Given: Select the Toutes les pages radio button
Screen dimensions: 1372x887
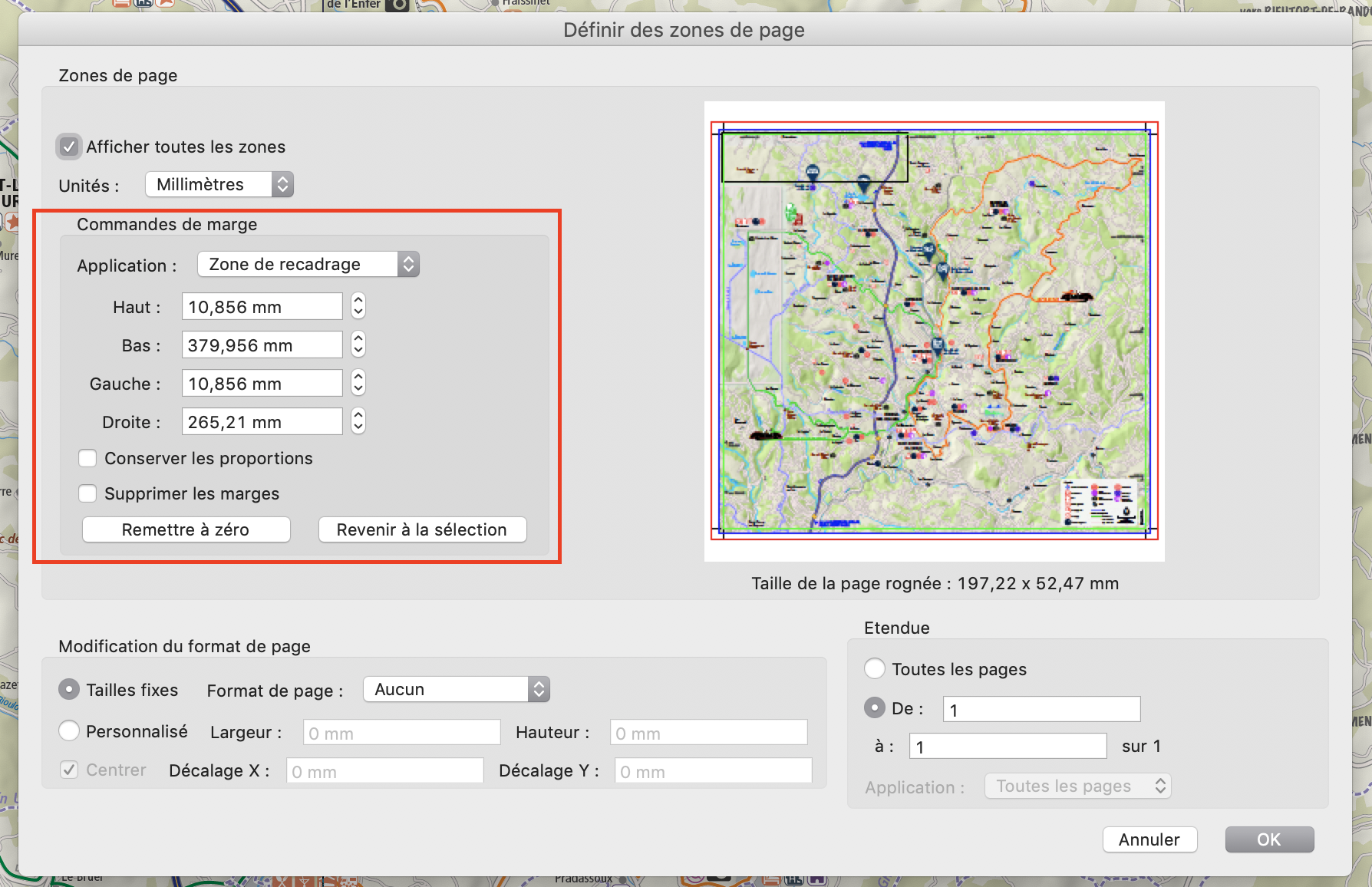Looking at the screenshot, I should pos(875,669).
